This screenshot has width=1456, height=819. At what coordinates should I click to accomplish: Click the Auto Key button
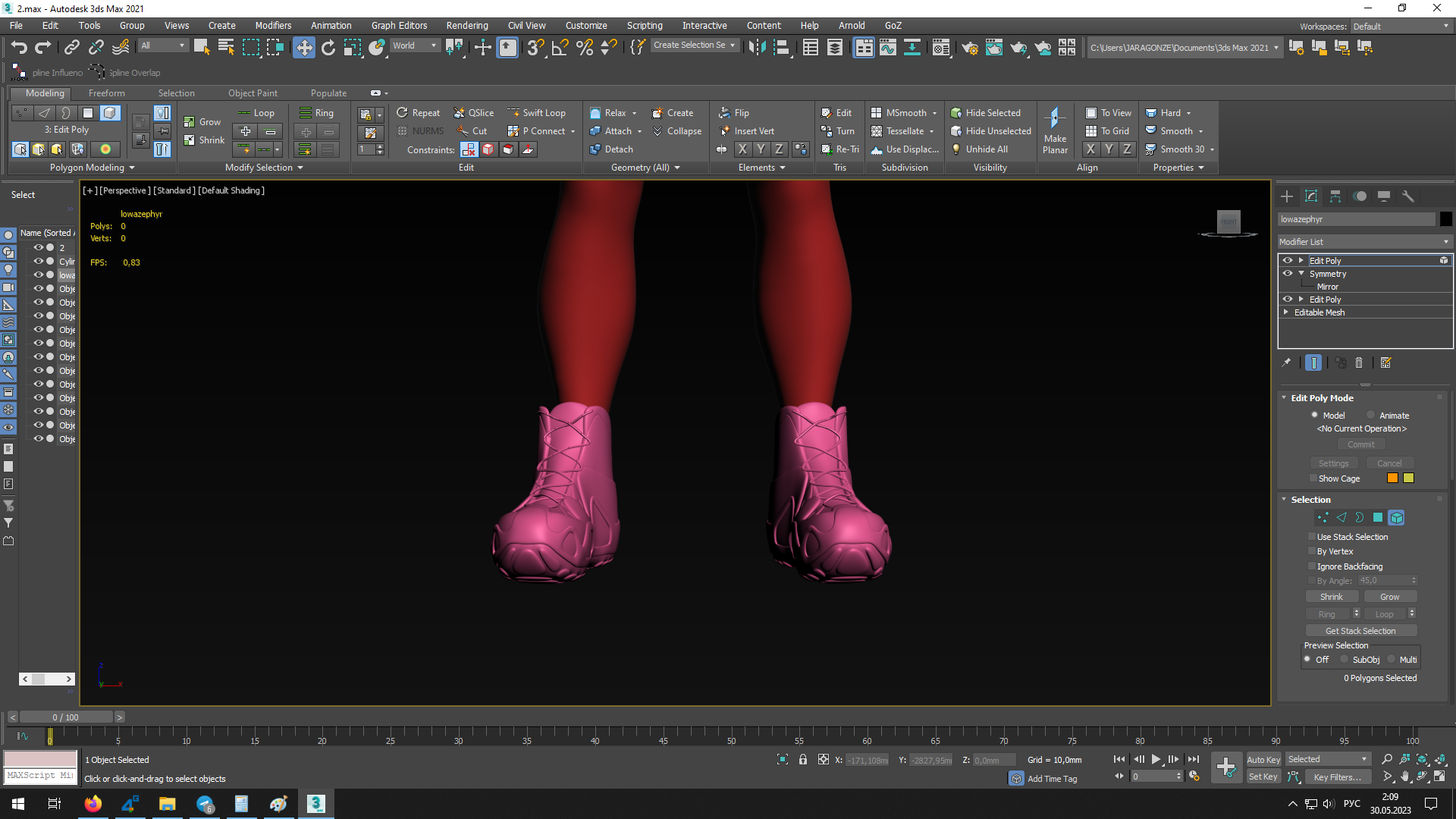coord(1263,760)
